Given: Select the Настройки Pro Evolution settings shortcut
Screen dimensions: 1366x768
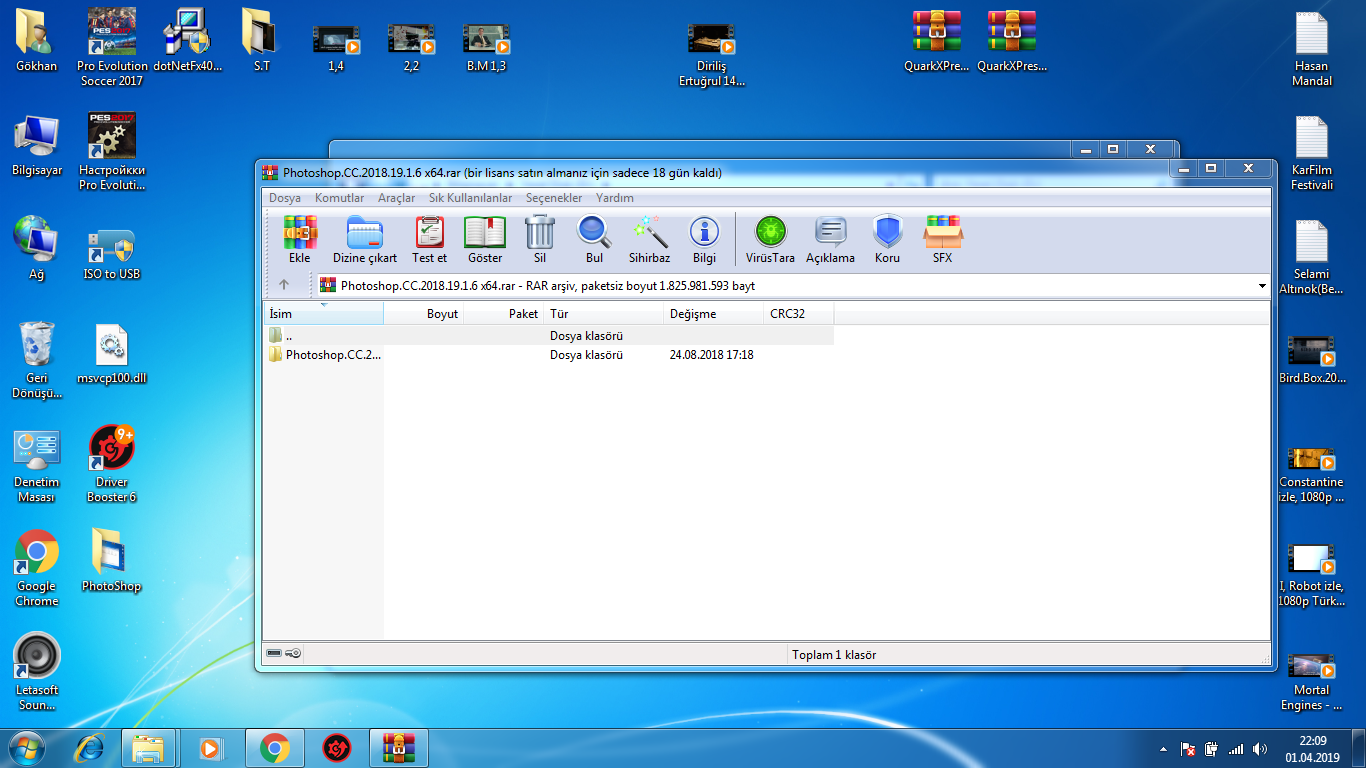Looking at the screenshot, I should click(x=112, y=152).
